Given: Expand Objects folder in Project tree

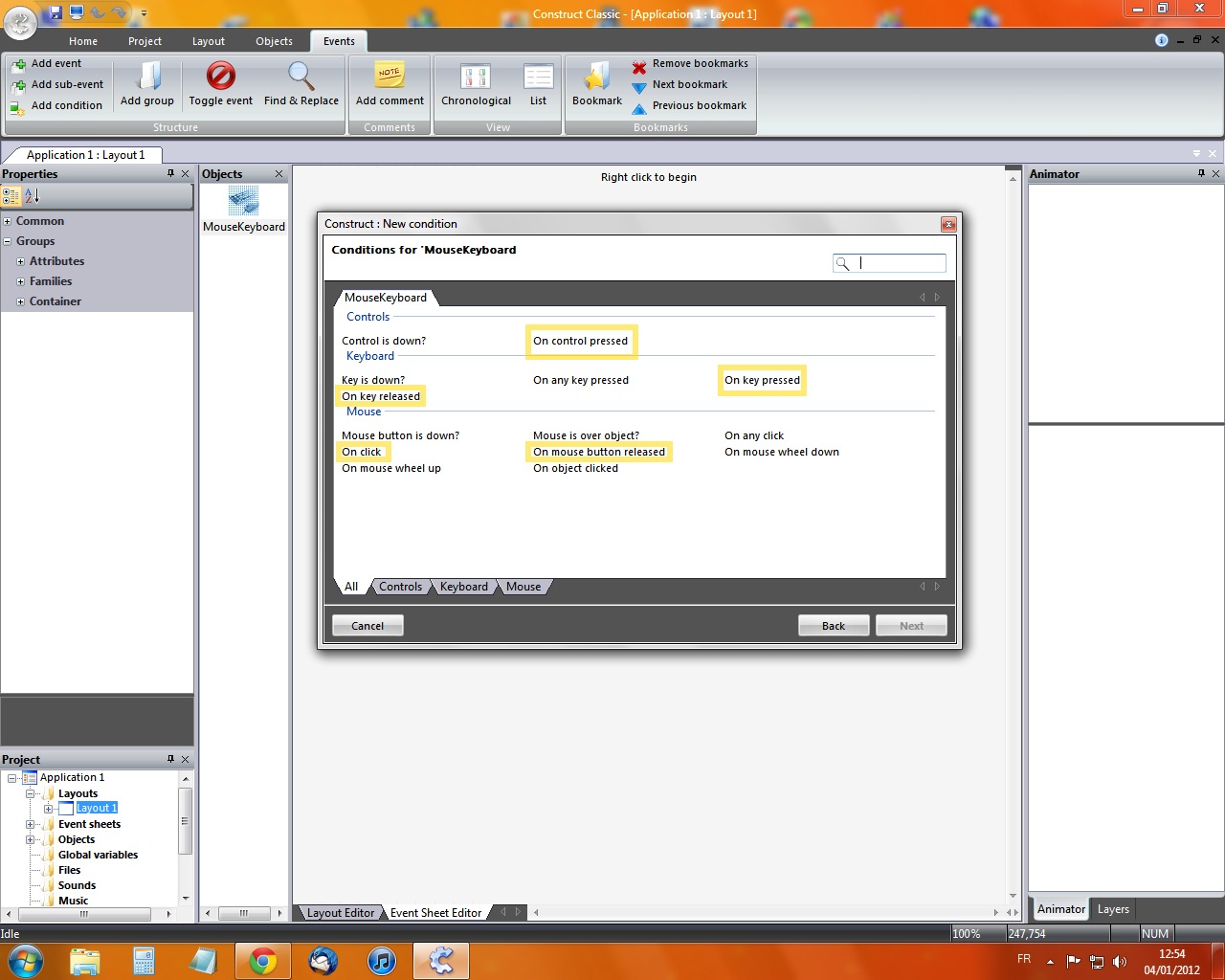Looking at the screenshot, I should (x=30, y=839).
